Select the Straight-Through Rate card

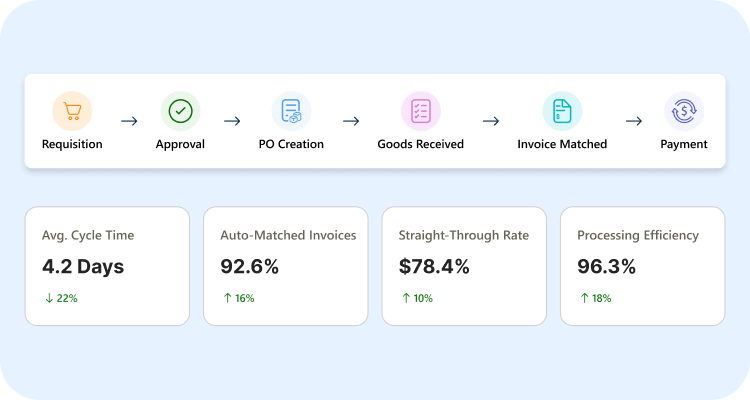coord(464,266)
